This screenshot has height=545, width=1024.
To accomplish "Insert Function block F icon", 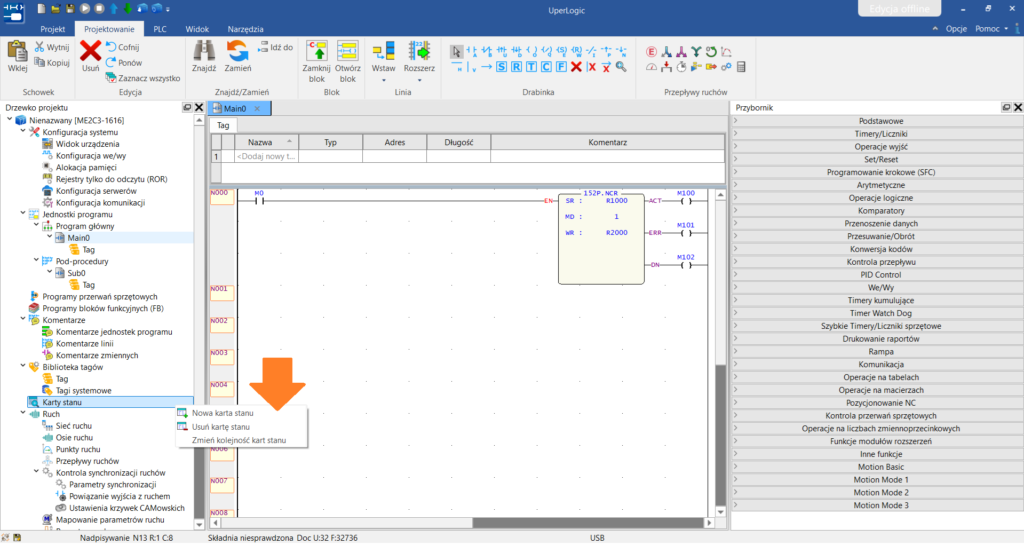I will [561, 67].
